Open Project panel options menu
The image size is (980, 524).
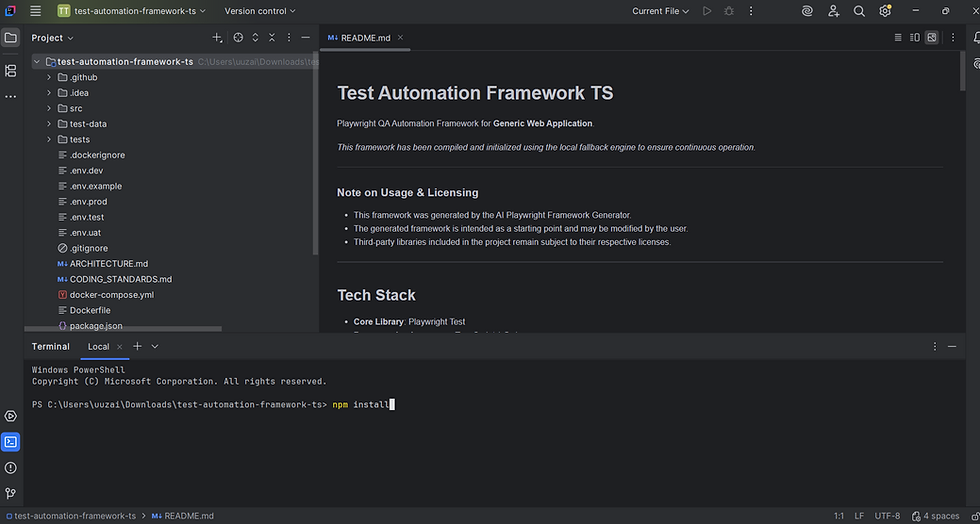289,38
